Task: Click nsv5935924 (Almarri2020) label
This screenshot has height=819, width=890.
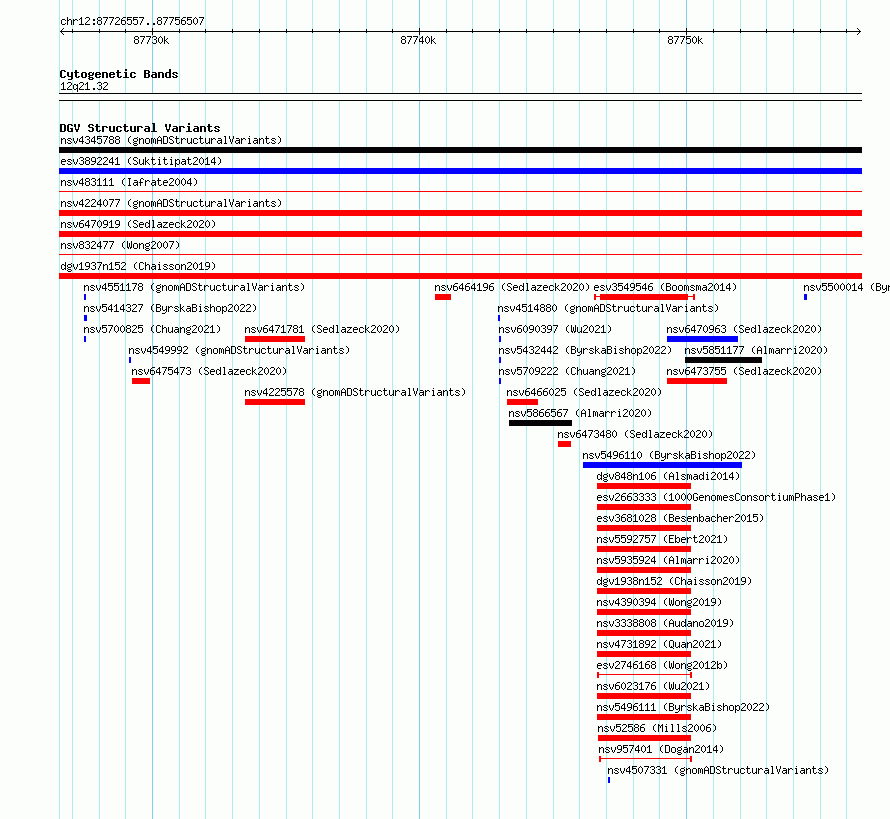Action: (668, 560)
